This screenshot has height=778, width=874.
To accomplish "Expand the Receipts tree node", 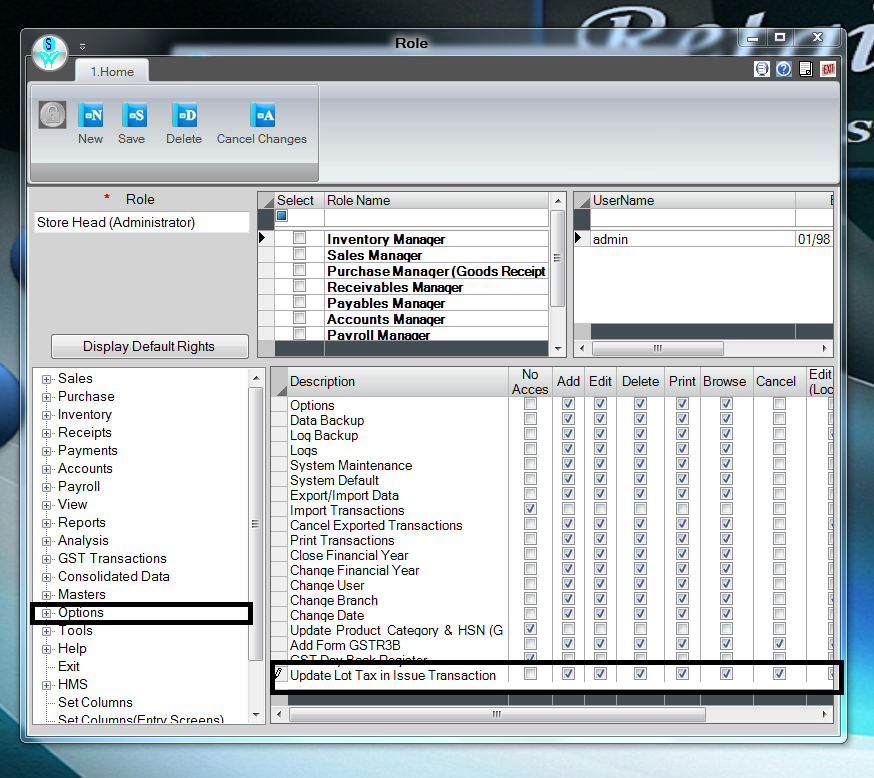I will click(46, 433).
